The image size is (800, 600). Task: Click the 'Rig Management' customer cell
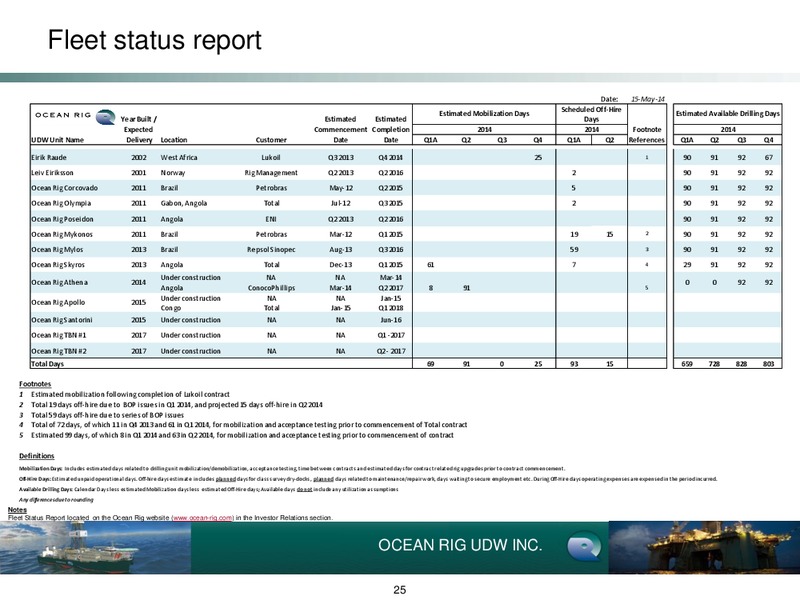271,172
